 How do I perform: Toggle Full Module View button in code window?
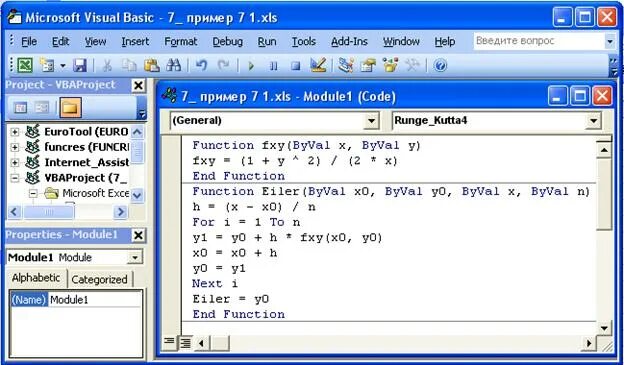(185, 342)
